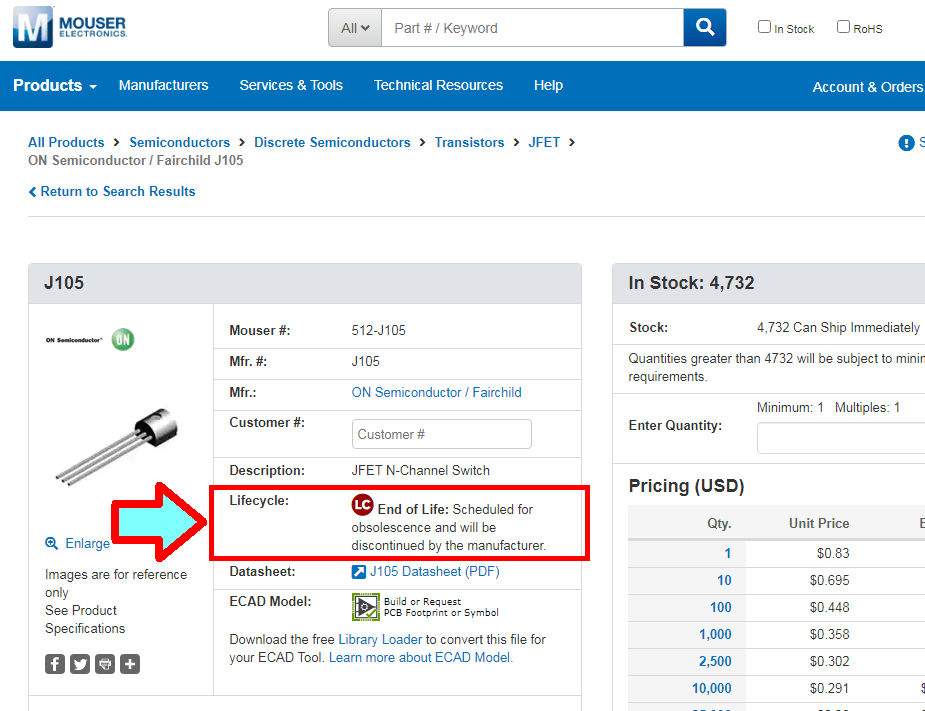Focus the Enter Quantity input field
The height and width of the screenshot is (711, 925).
coord(841,438)
